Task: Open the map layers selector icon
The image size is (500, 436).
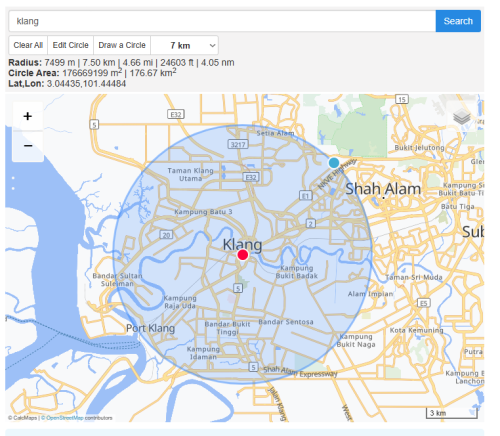Action: [462, 117]
